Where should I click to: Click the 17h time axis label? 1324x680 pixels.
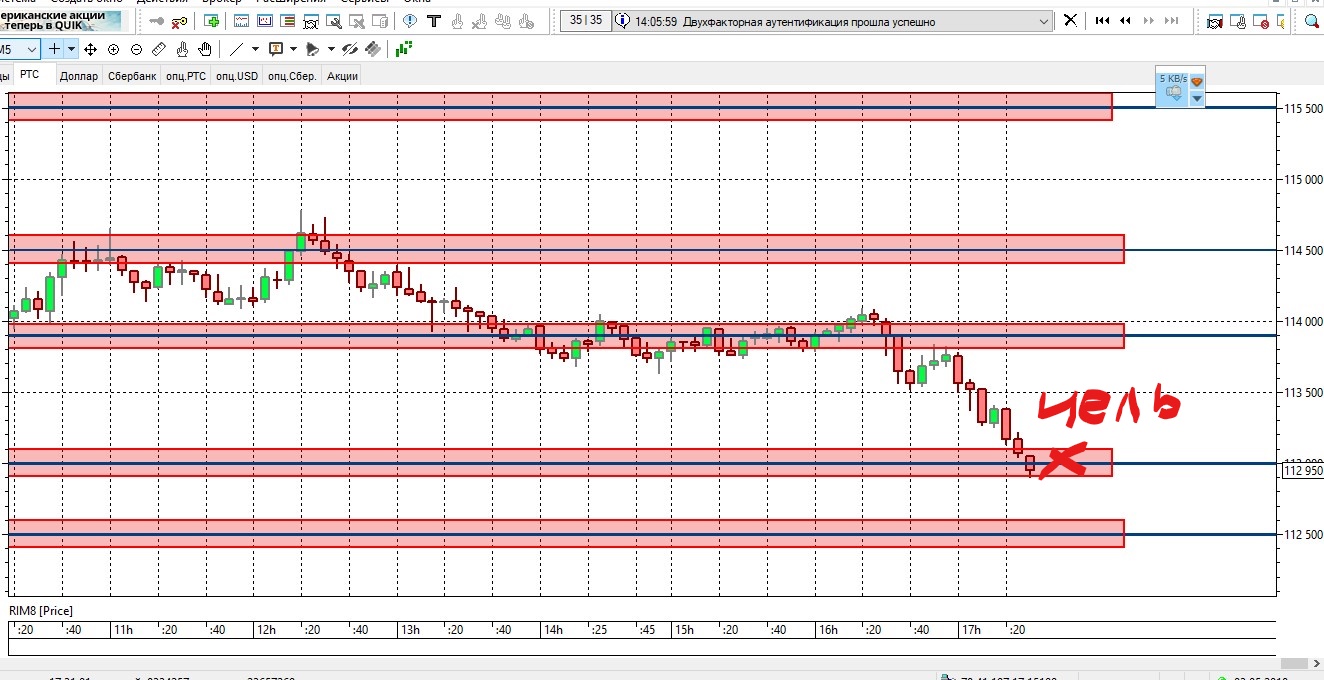(x=971, y=630)
